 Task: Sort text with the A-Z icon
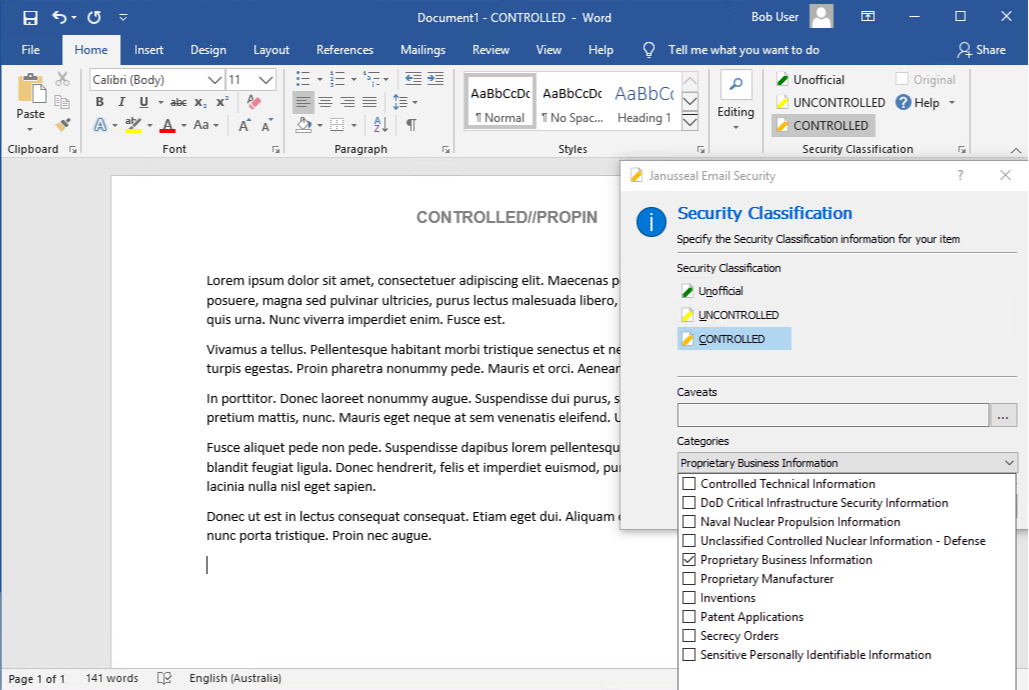(x=381, y=124)
